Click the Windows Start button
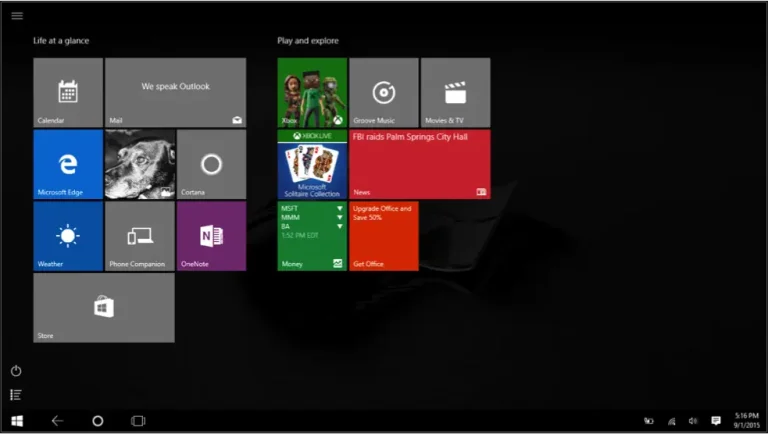 click(x=17, y=421)
